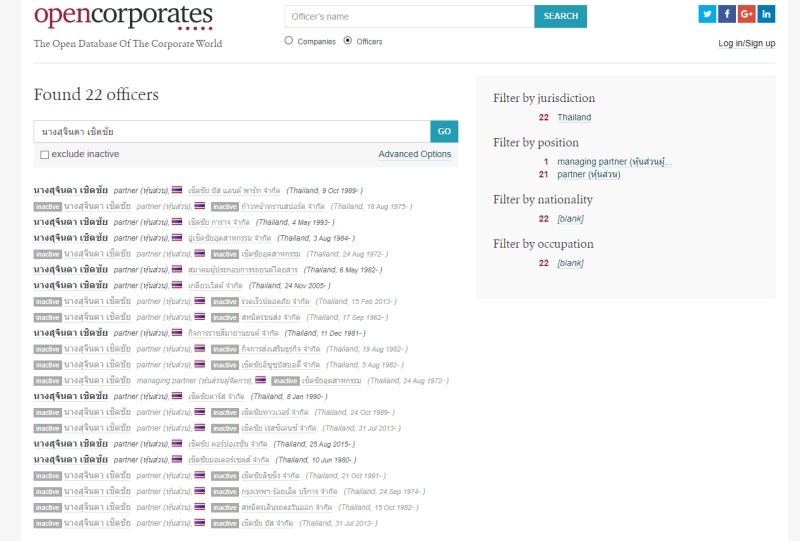Select the Officers radio button
This screenshot has height=541, width=800.
(348, 41)
